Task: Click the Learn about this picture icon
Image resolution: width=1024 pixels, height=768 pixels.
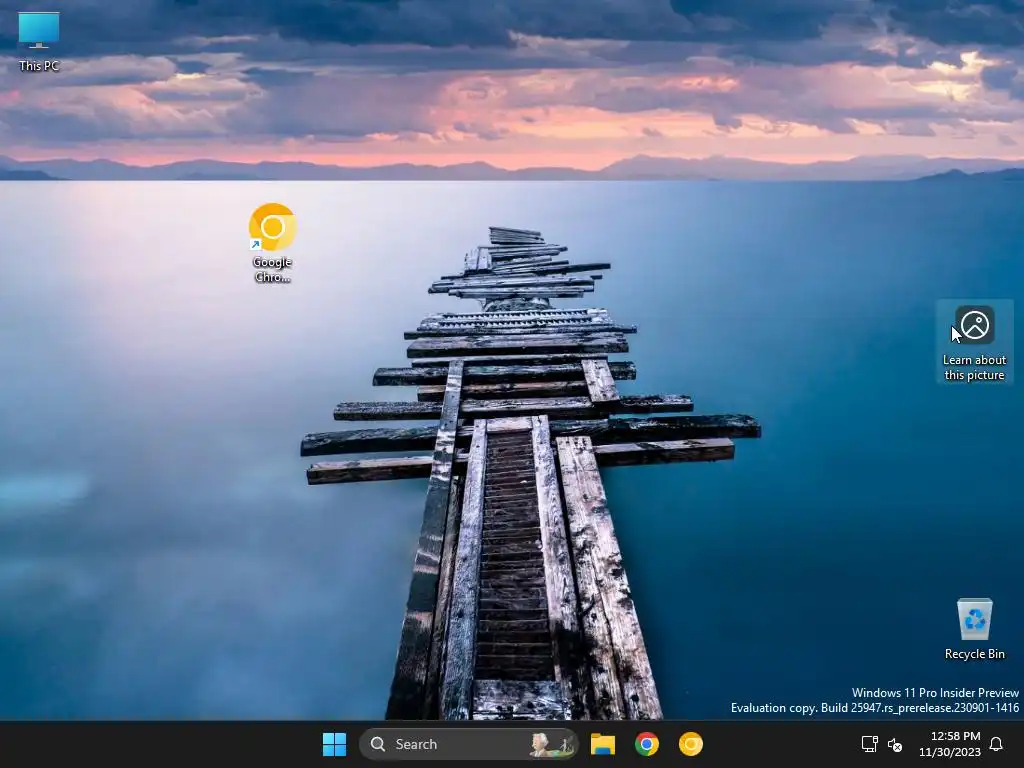Action: tap(974, 342)
